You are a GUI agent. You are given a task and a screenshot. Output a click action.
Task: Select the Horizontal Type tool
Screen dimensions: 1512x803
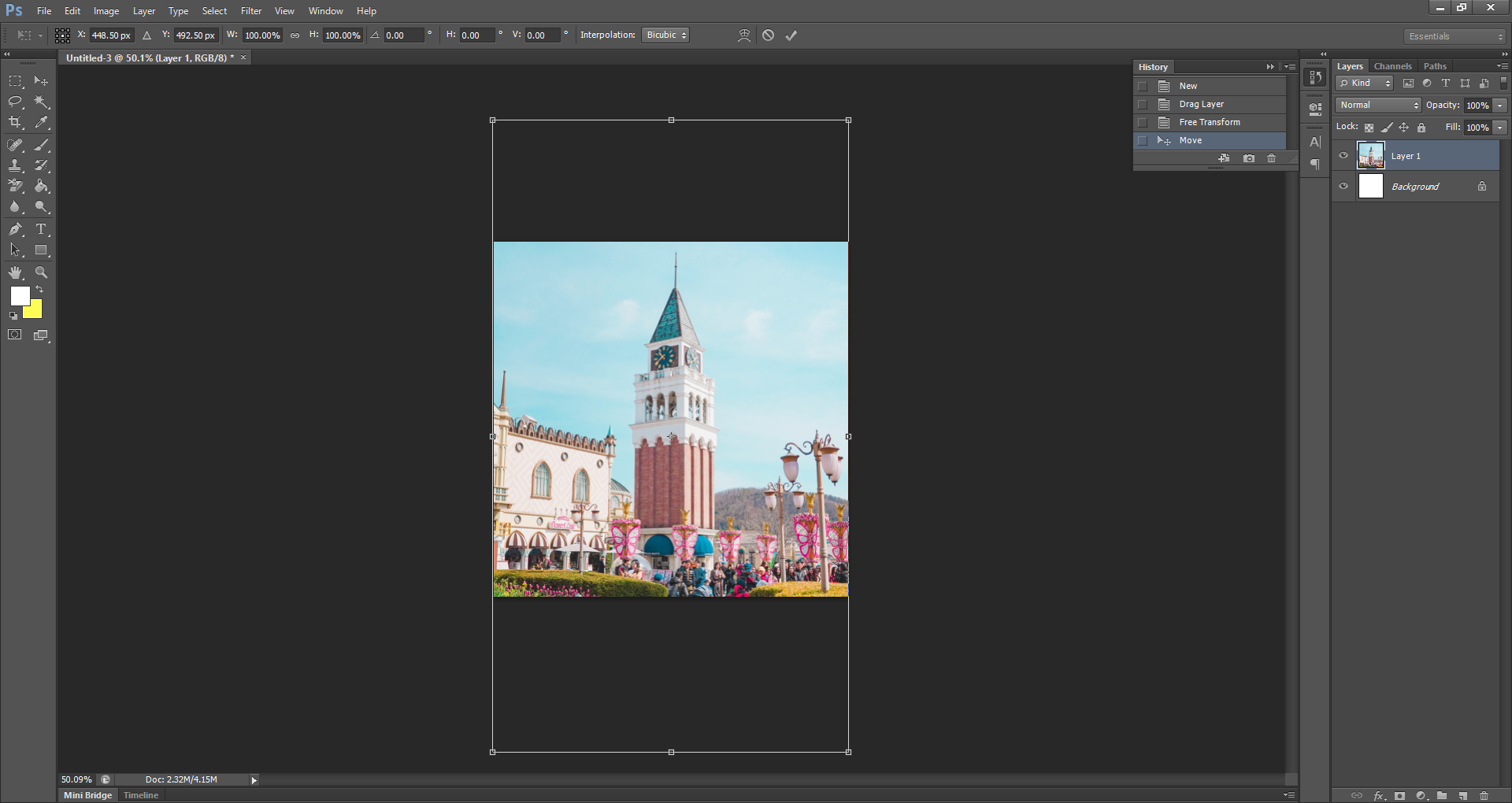tap(42, 229)
